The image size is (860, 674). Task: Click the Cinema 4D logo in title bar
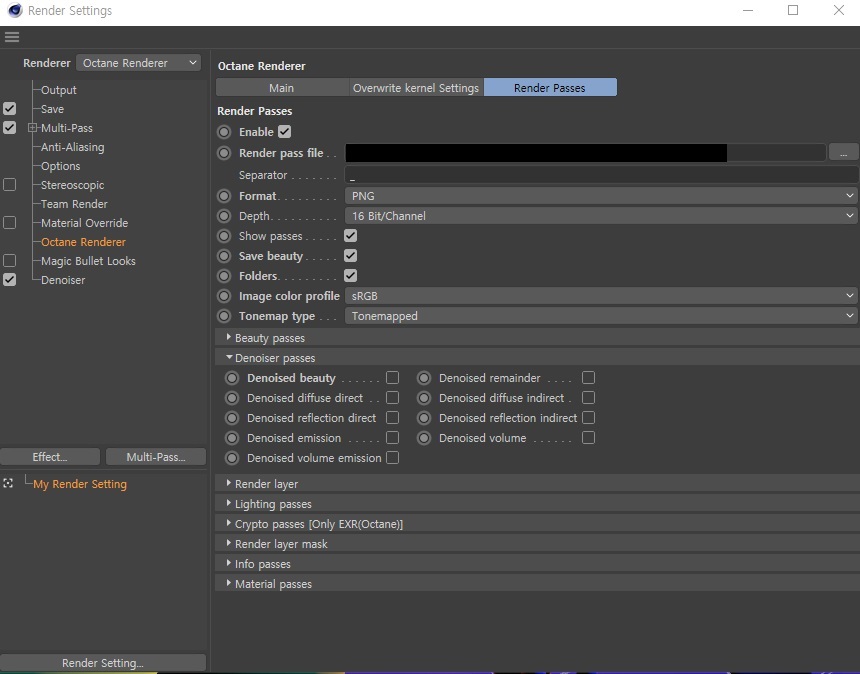(15, 10)
